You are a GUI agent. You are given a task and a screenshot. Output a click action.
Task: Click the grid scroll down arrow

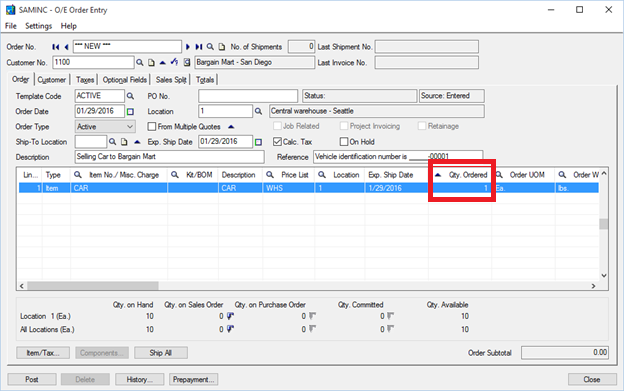(x=604, y=275)
